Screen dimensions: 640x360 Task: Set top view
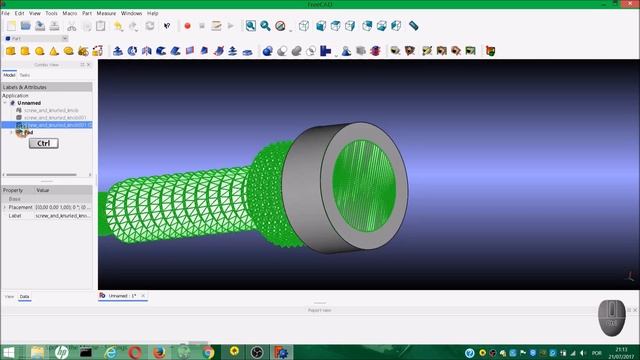(x=336, y=26)
